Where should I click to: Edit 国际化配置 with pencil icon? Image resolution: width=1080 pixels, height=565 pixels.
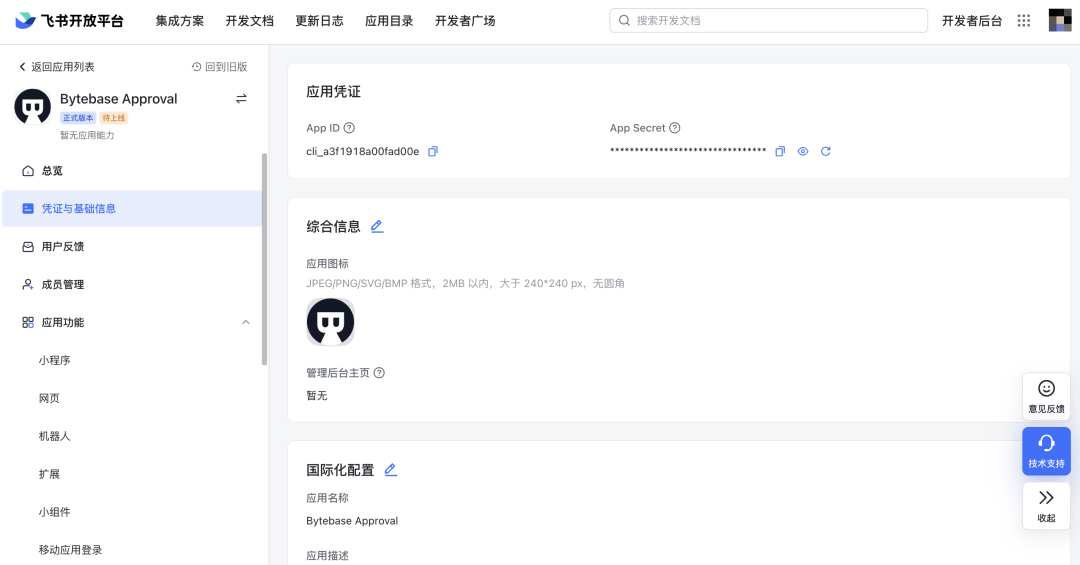click(x=391, y=469)
